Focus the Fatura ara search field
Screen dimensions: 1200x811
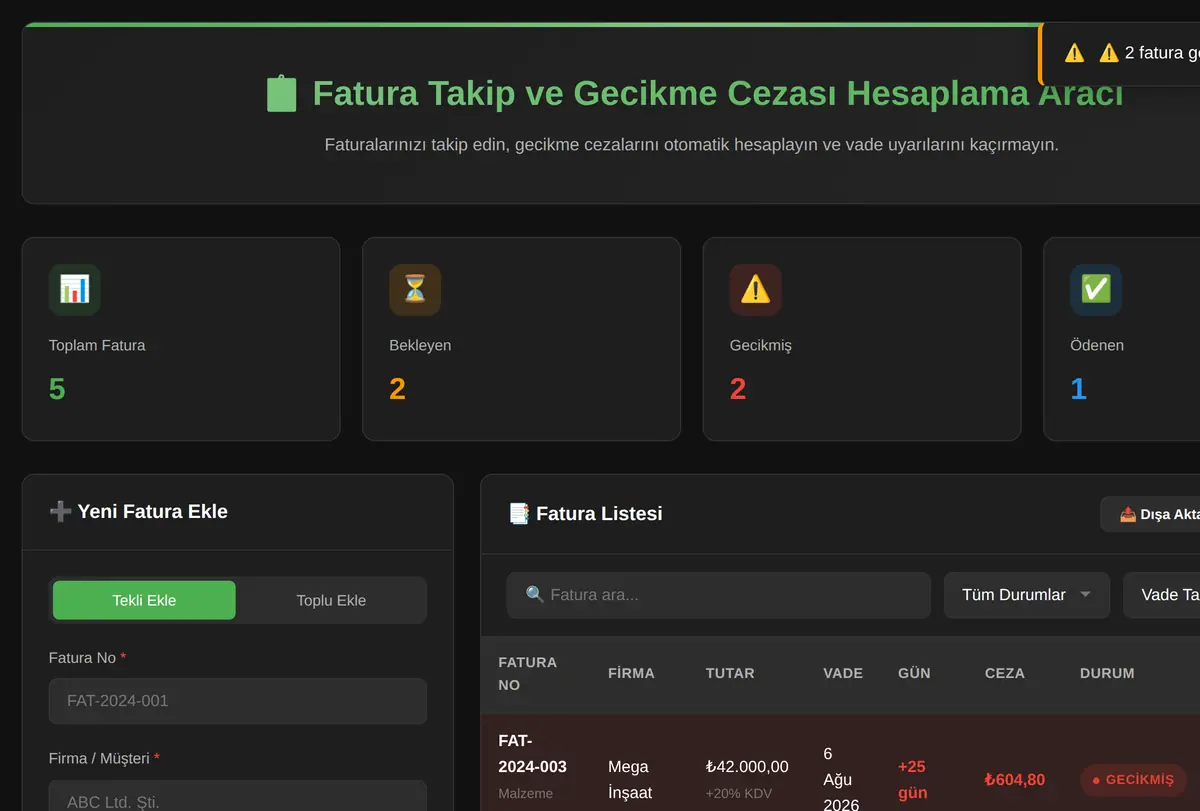[718, 595]
